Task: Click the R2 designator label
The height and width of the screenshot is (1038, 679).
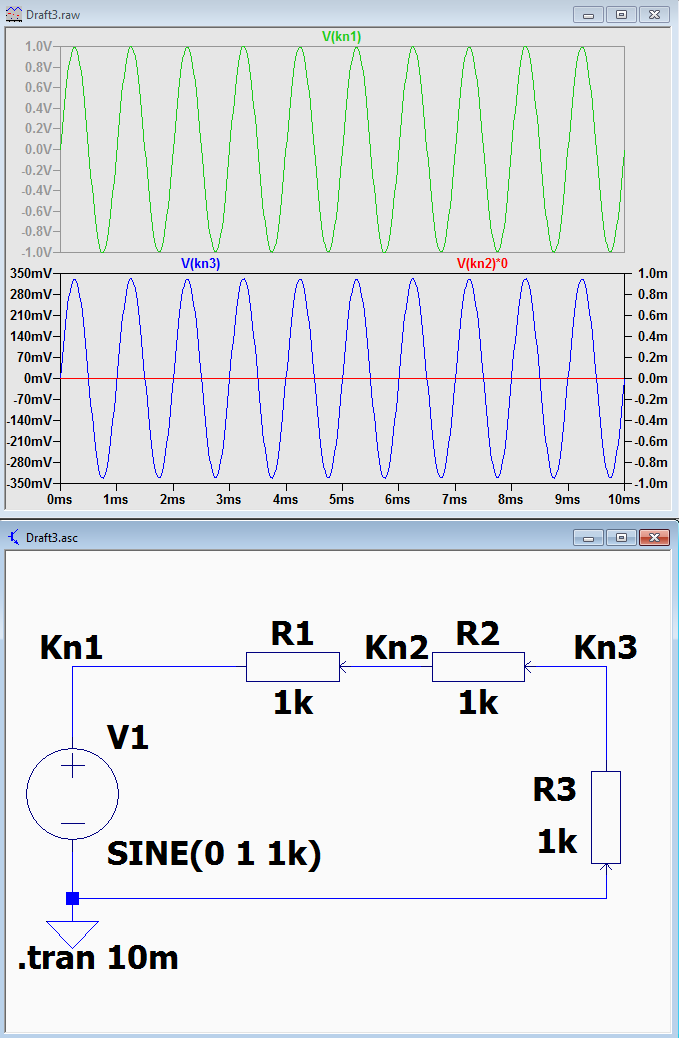Action: pyautogui.click(x=478, y=634)
